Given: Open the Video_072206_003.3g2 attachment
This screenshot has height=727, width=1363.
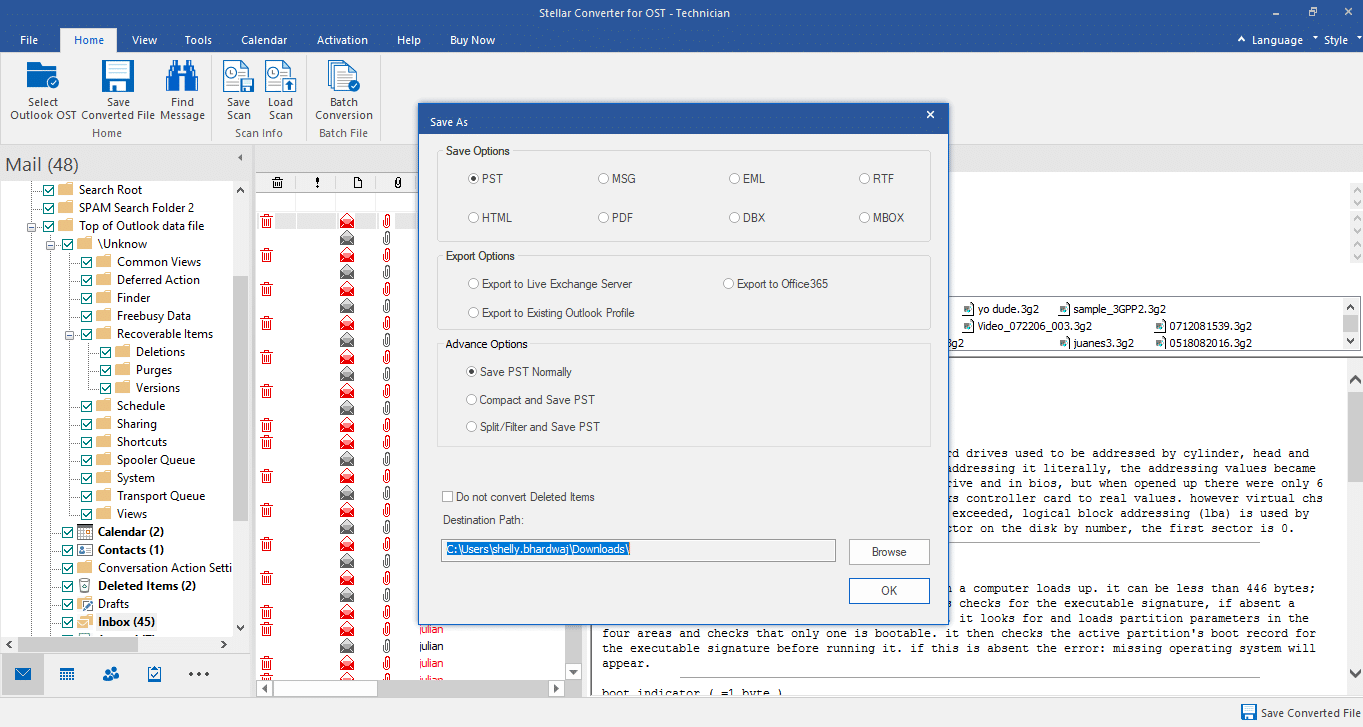Looking at the screenshot, I should tap(1027, 326).
